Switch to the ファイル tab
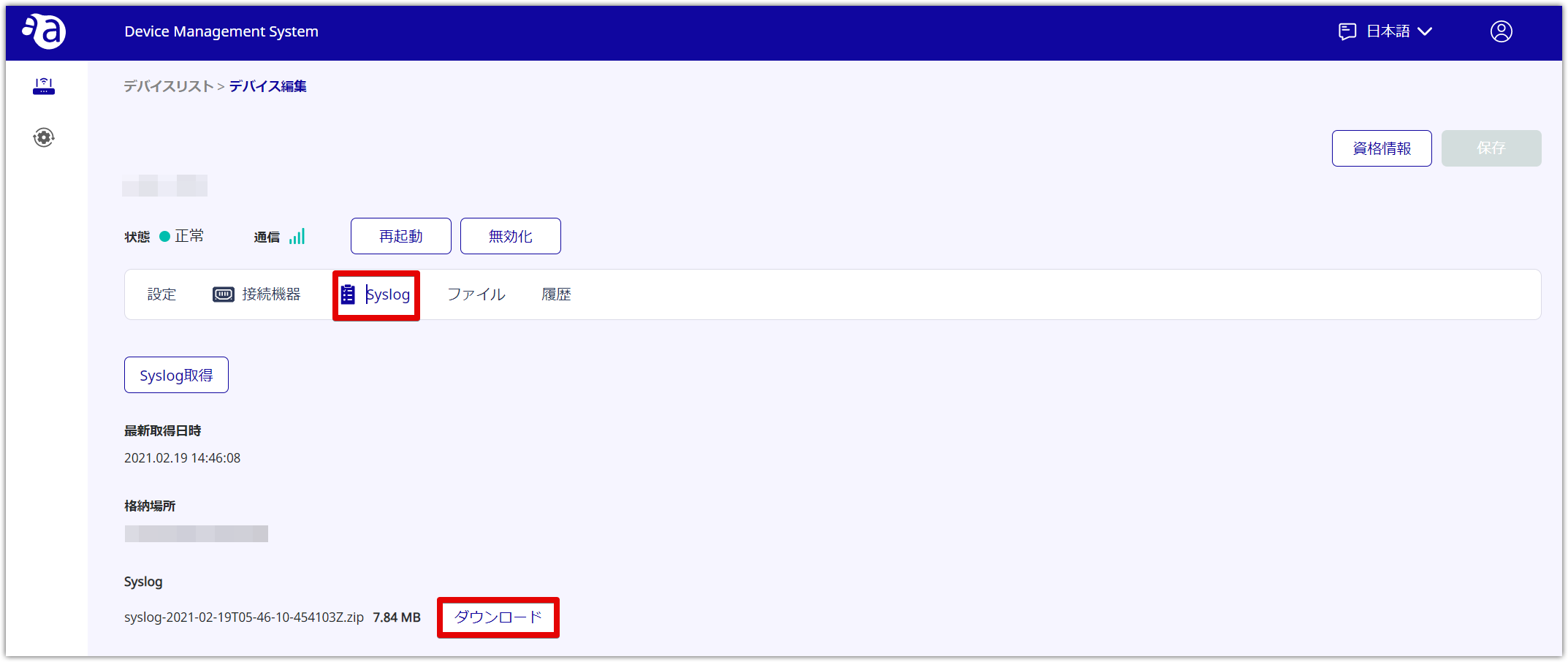The height and width of the screenshot is (662, 1568). (x=476, y=294)
